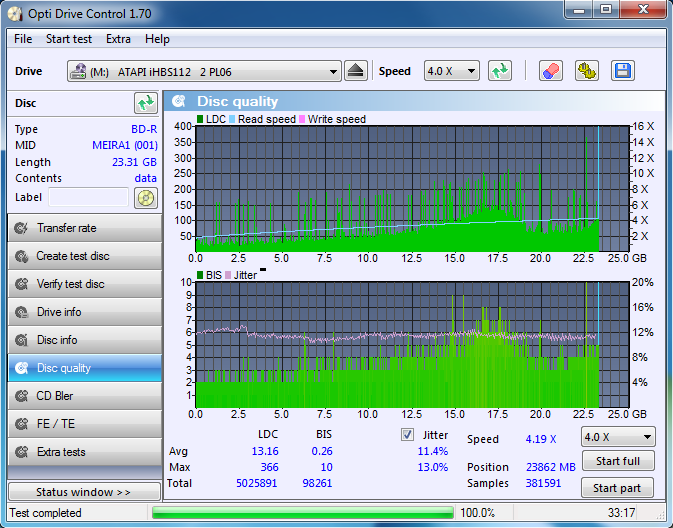Open the Extra menu
673x528 pixels.
[118, 39]
